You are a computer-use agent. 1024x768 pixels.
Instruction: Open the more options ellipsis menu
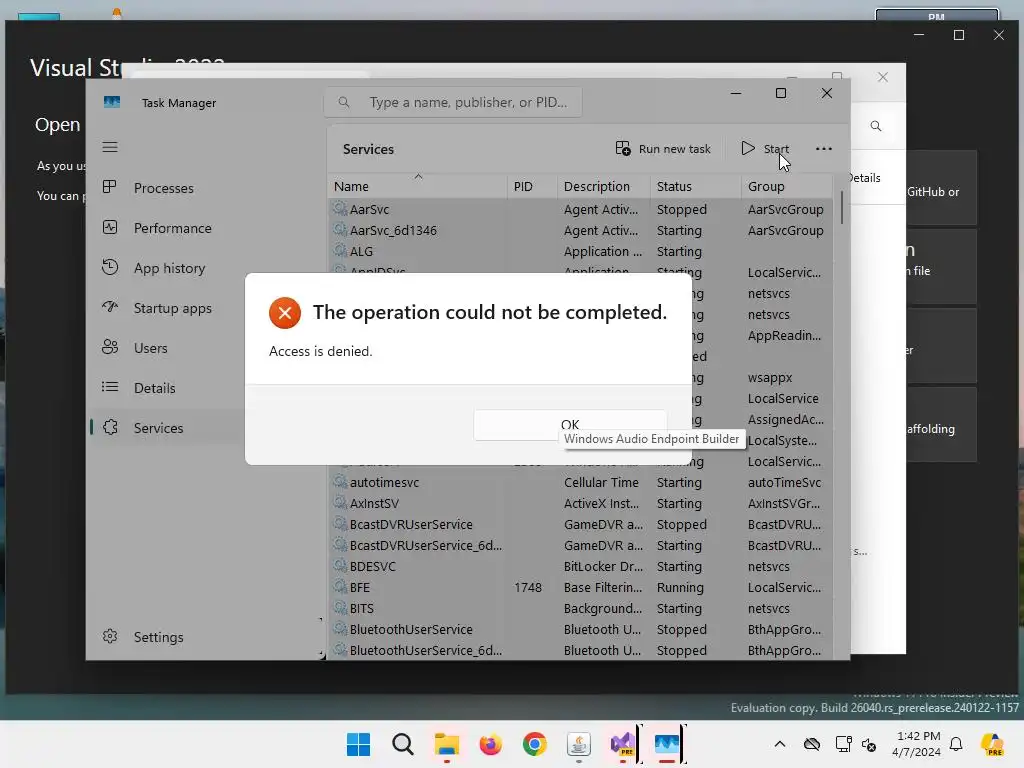pos(824,149)
